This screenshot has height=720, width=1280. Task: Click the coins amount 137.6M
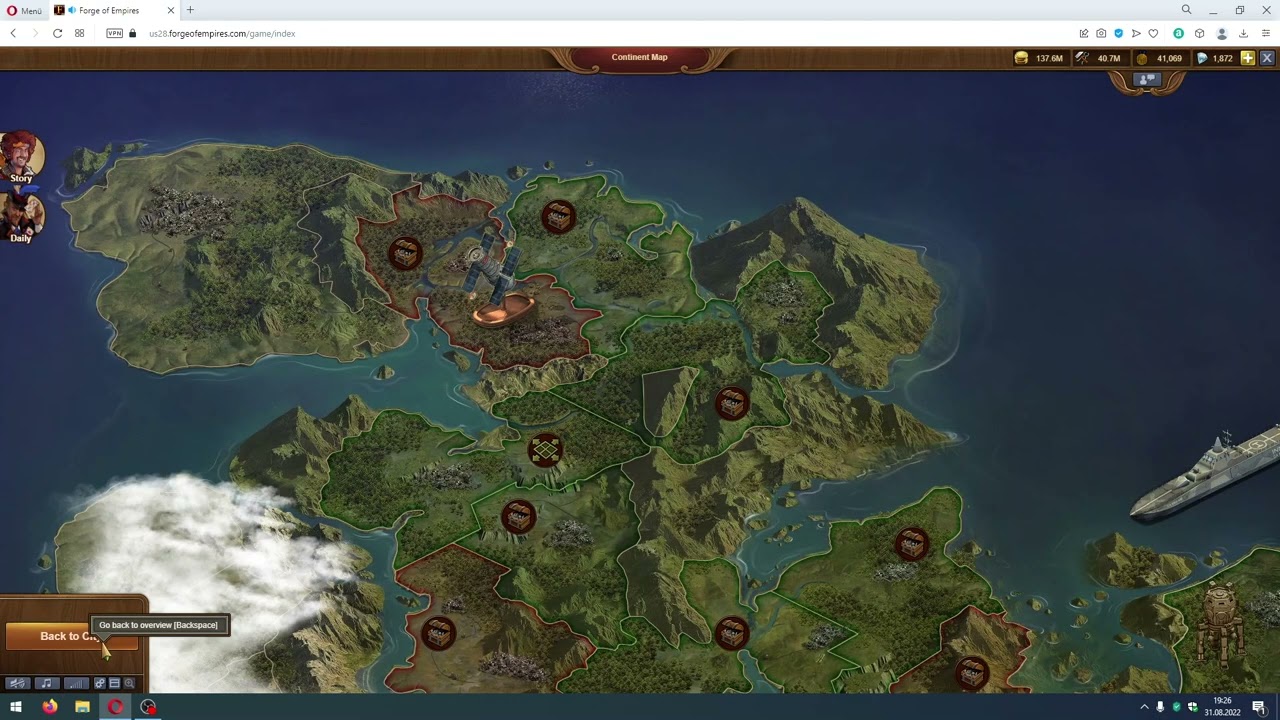1049,59
